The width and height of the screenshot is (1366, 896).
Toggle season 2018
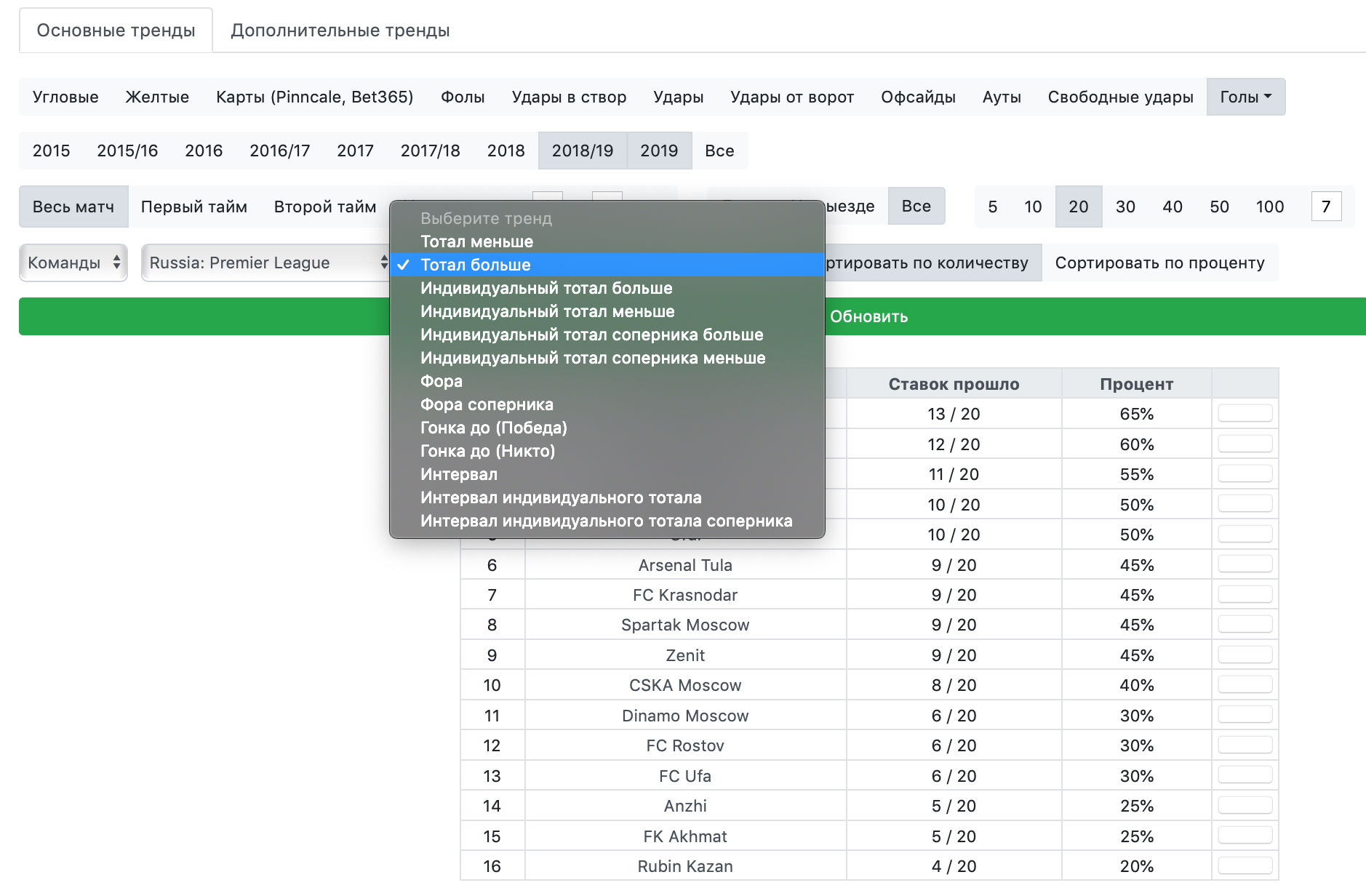pyautogui.click(x=506, y=151)
